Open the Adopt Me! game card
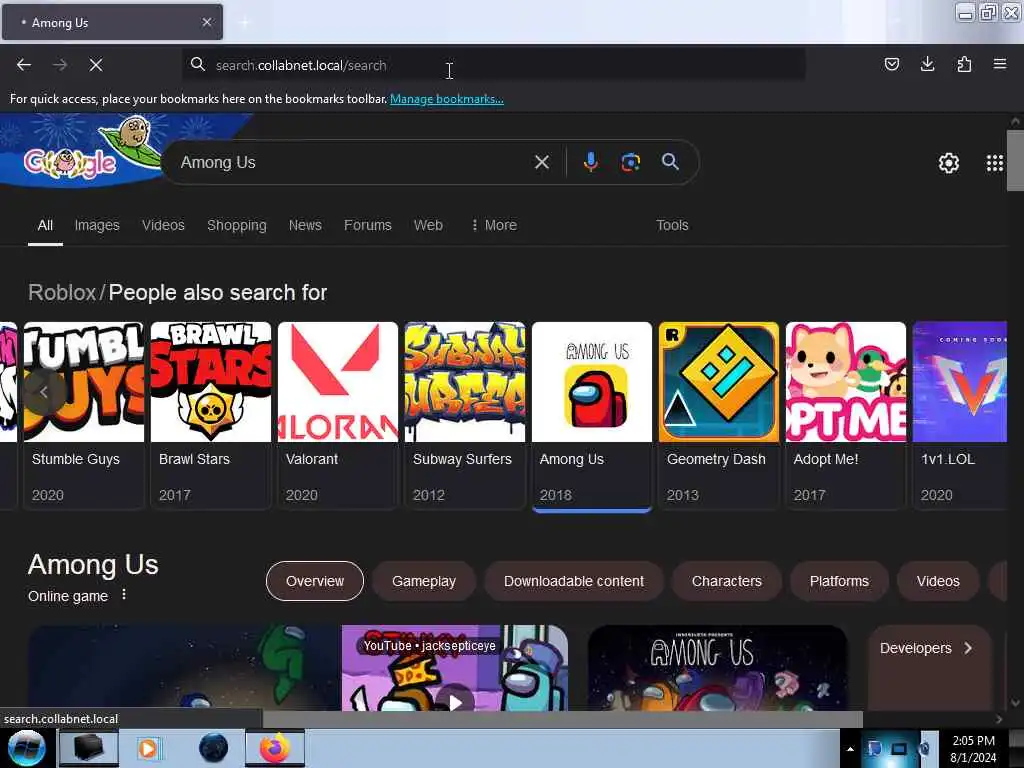 click(846, 415)
